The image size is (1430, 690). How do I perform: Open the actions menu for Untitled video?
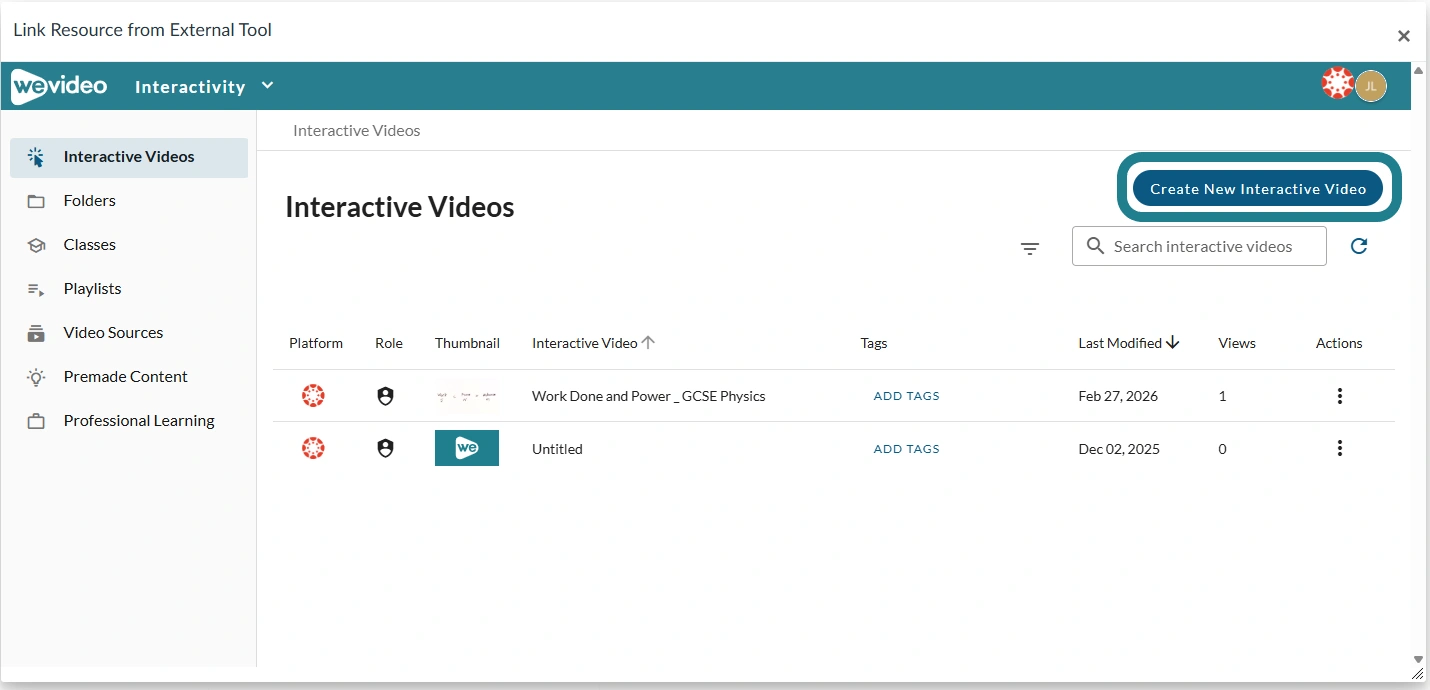1339,448
